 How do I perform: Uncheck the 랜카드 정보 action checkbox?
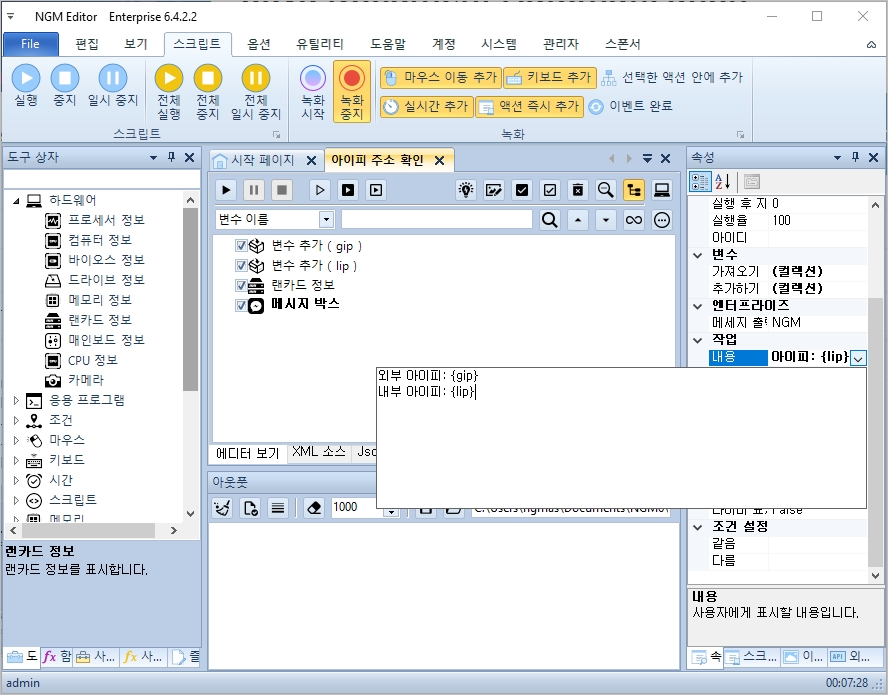pyautogui.click(x=241, y=286)
